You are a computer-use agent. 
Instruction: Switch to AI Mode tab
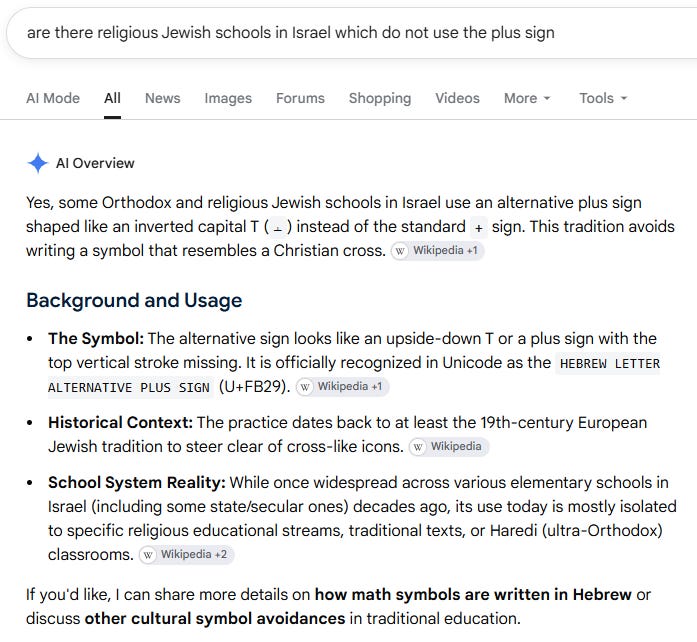(x=53, y=98)
